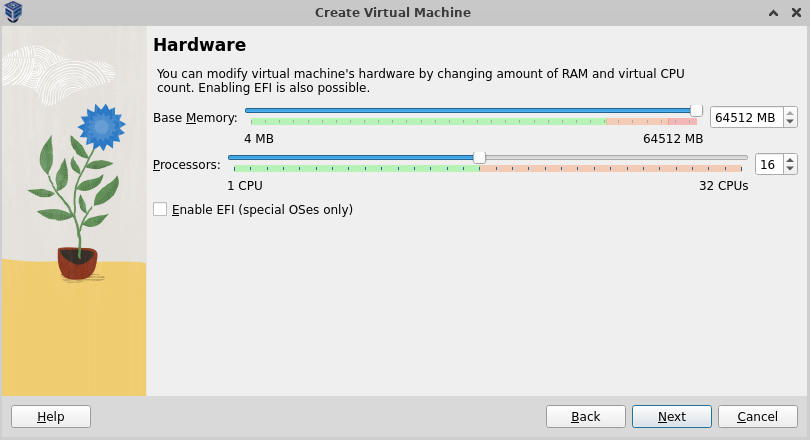Open Help for this wizard
Viewport: 810px width, 440px height.
point(50,416)
